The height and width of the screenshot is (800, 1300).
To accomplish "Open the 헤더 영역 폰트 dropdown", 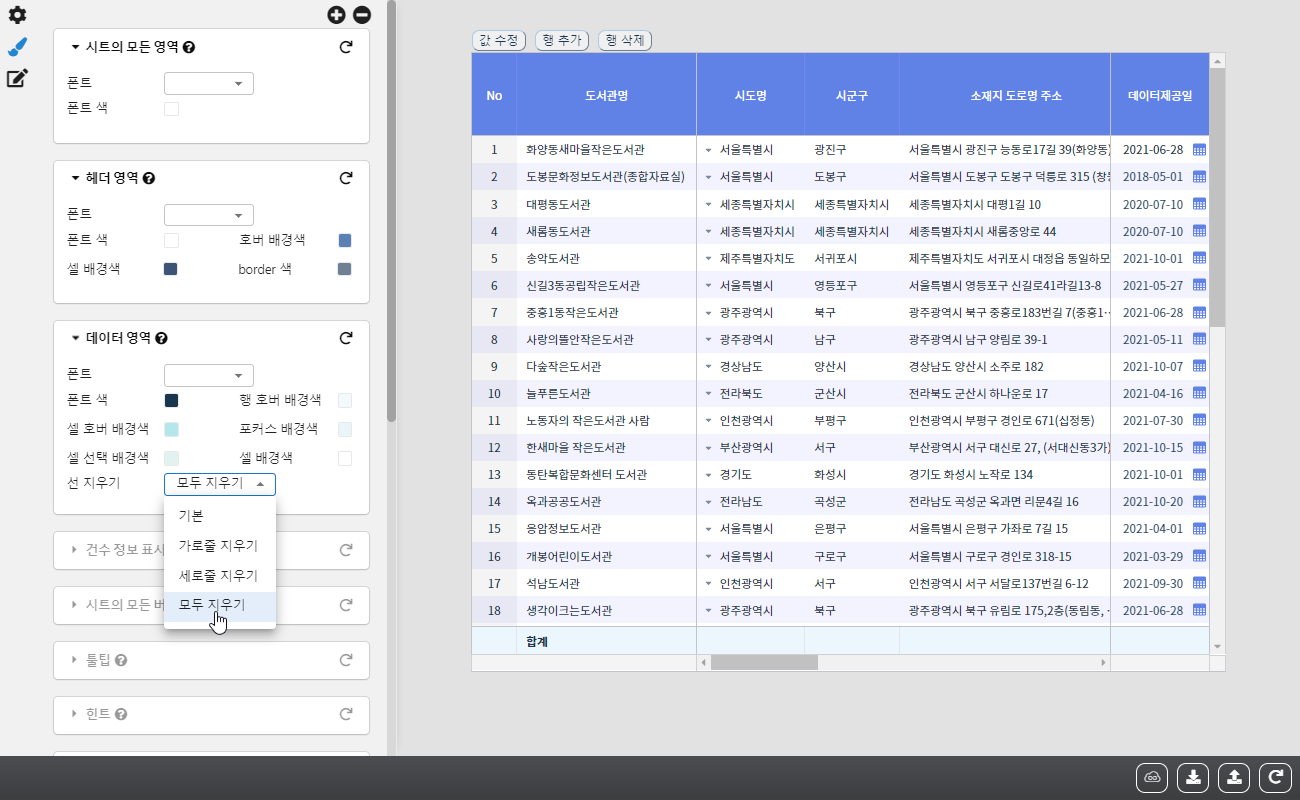I will click(208, 215).
